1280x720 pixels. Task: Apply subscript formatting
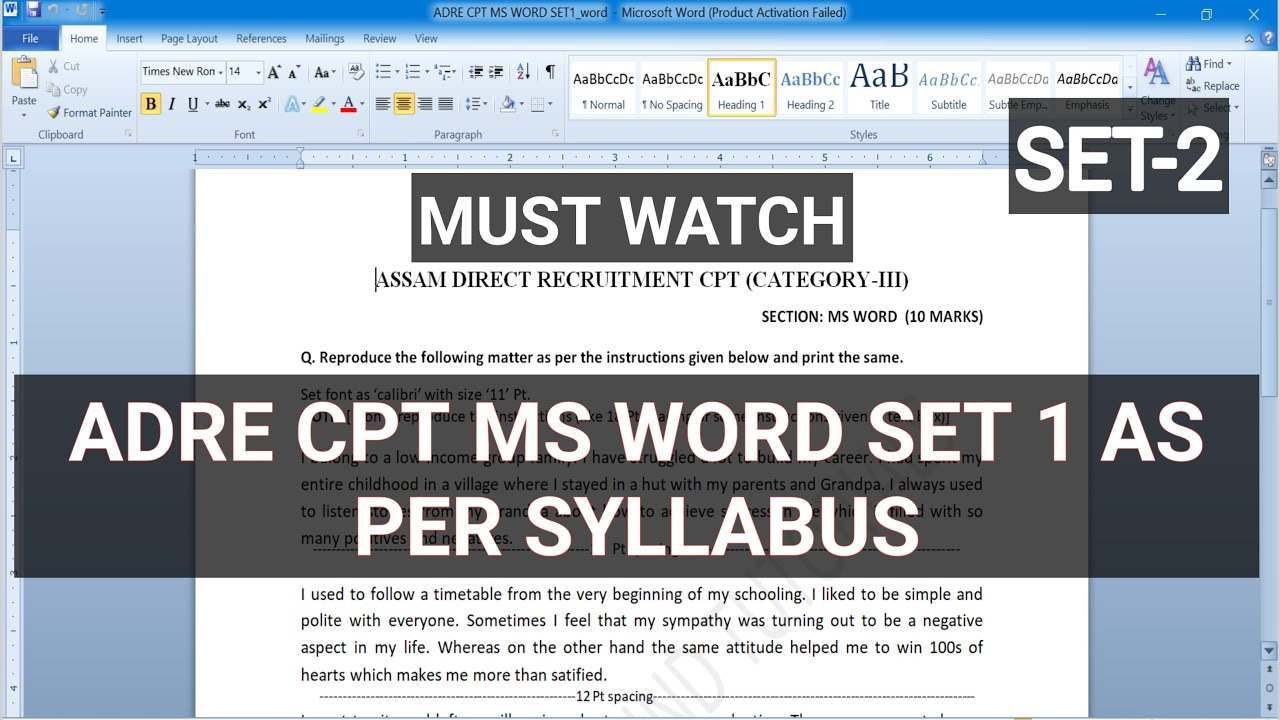244,104
